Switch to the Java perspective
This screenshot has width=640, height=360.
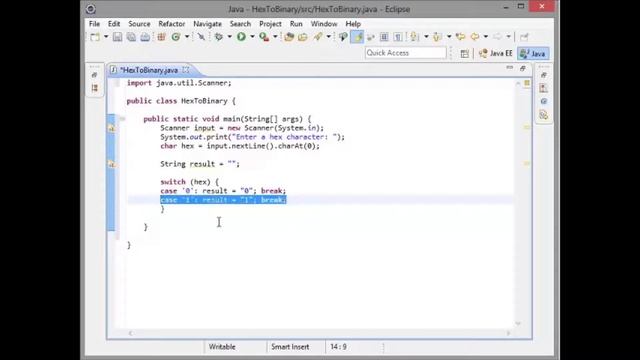click(x=533, y=53)
